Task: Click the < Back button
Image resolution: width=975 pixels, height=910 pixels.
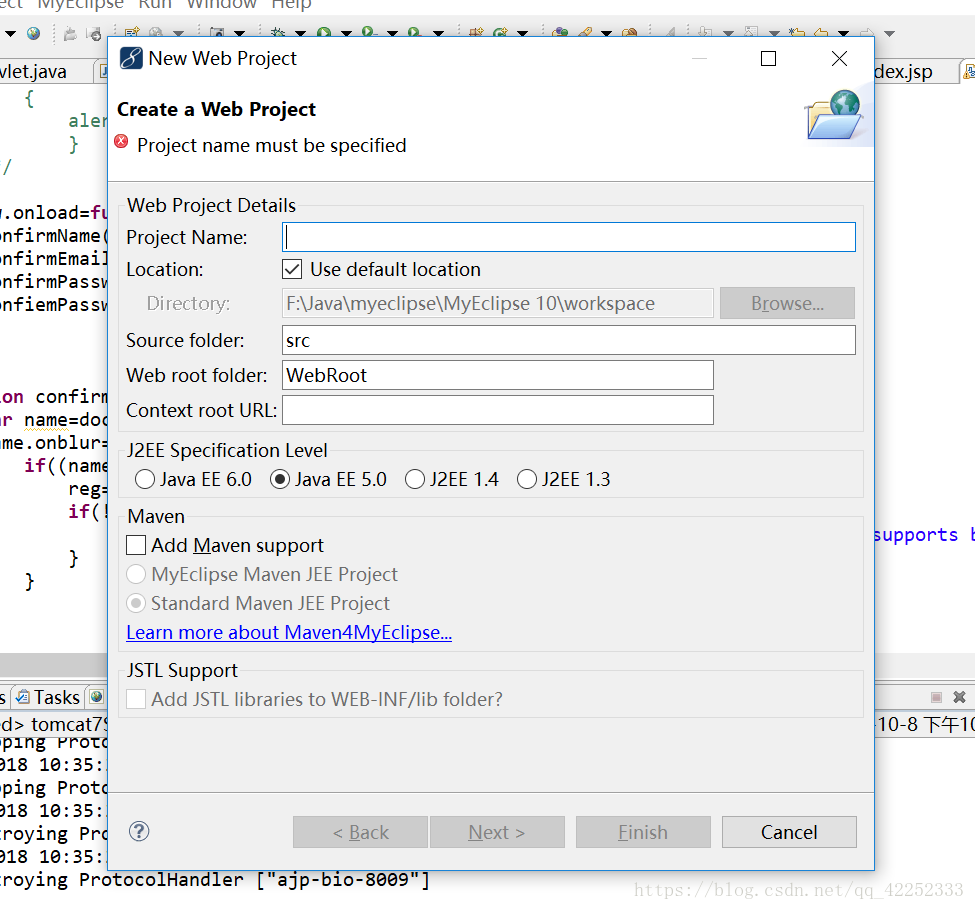Action: (361, 832)
